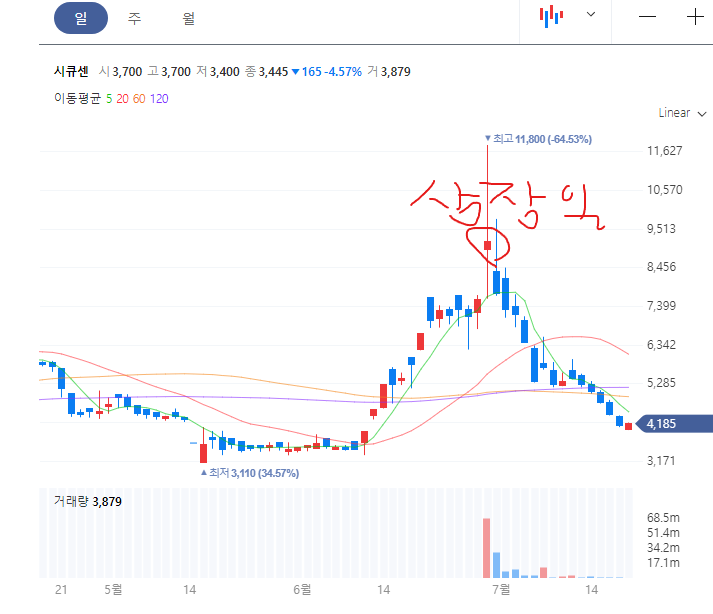
Task: Click the current price tag 4,185
Action: [674, 423]
